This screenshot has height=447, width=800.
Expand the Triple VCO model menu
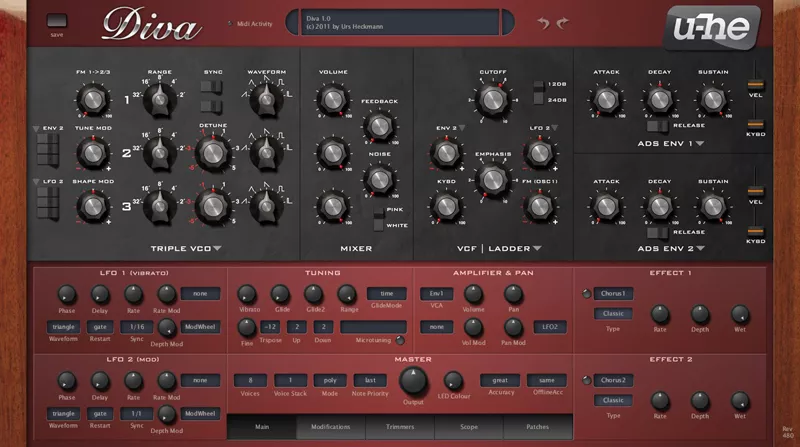click(217, 248)
